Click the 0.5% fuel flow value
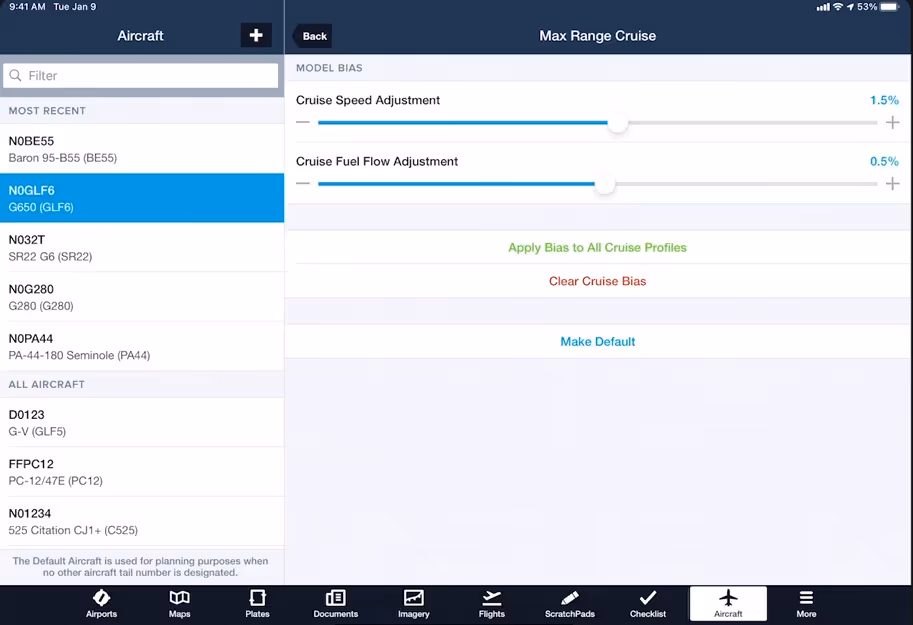 click(884, 161)
